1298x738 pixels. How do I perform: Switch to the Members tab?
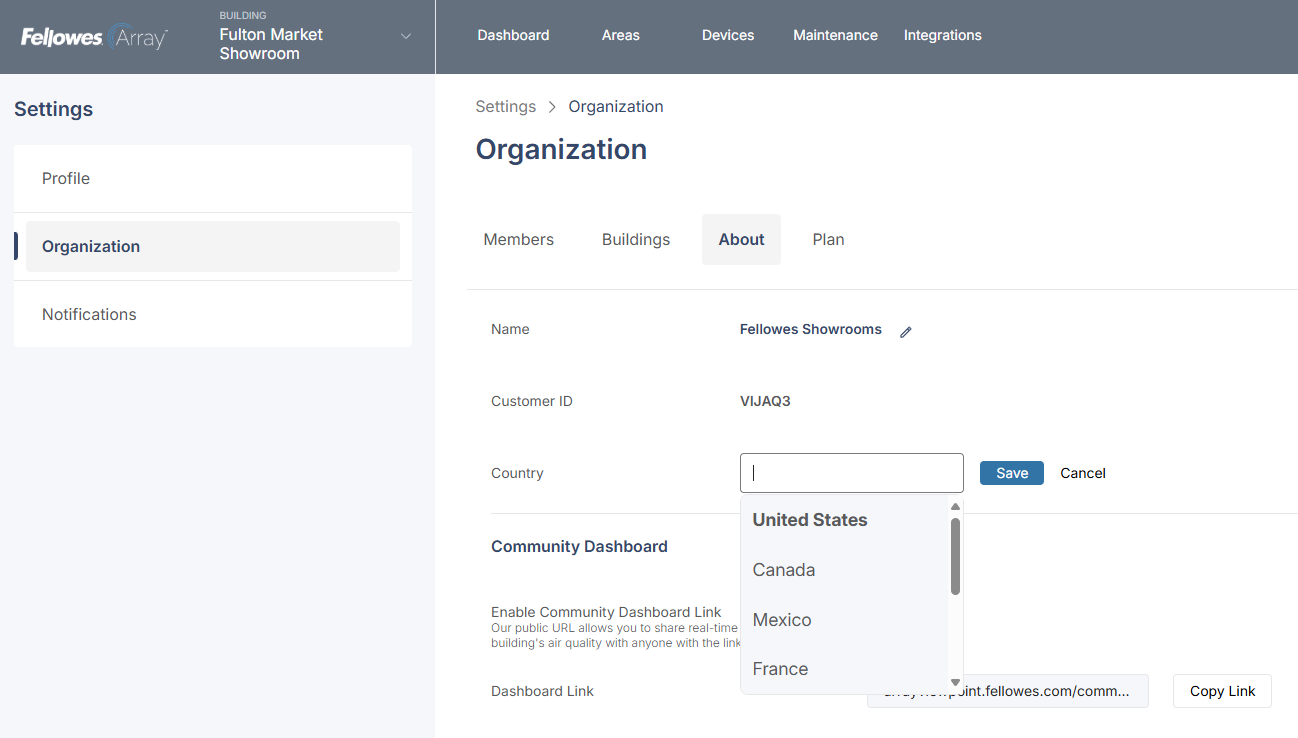pos(519,239)
